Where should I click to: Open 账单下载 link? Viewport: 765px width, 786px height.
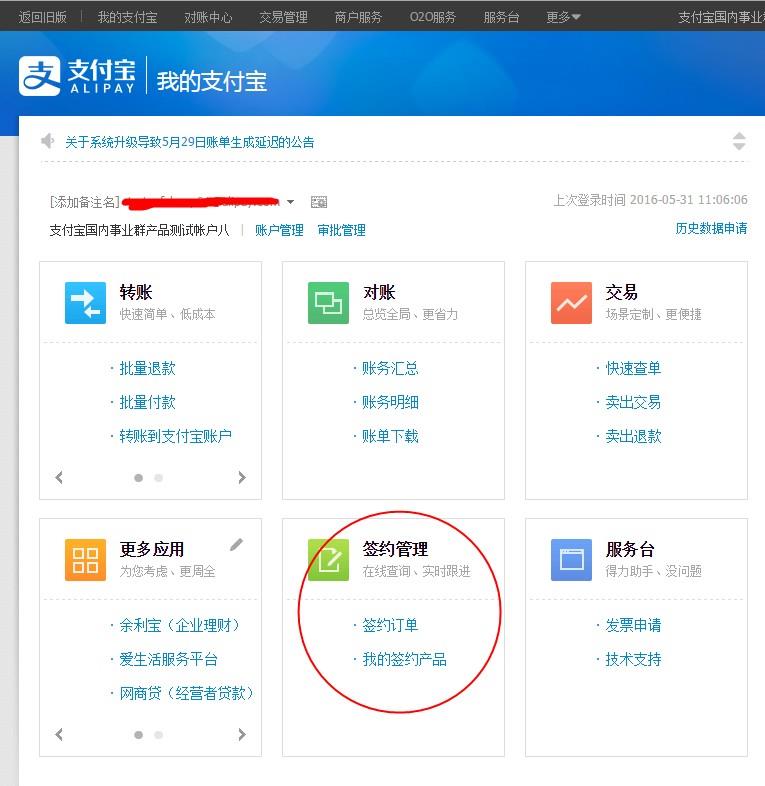(390, 436)
